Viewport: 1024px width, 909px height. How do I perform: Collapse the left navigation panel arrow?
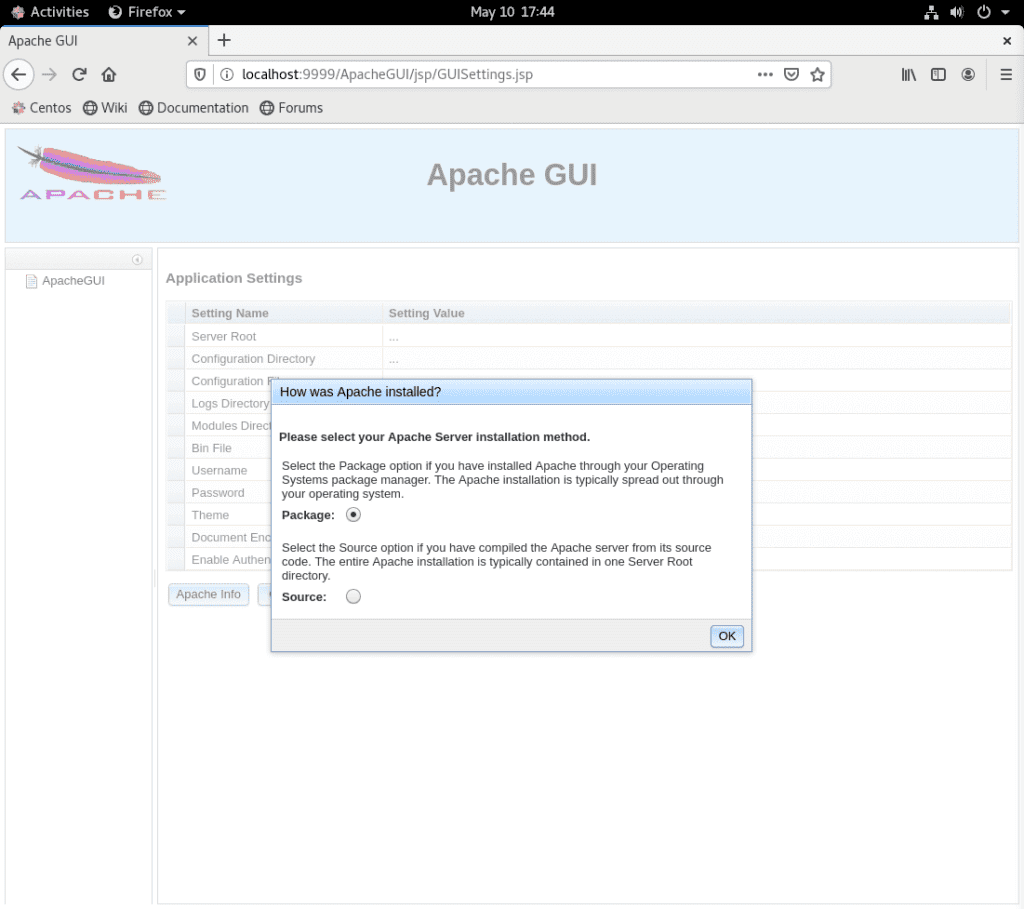pos(137,260)
